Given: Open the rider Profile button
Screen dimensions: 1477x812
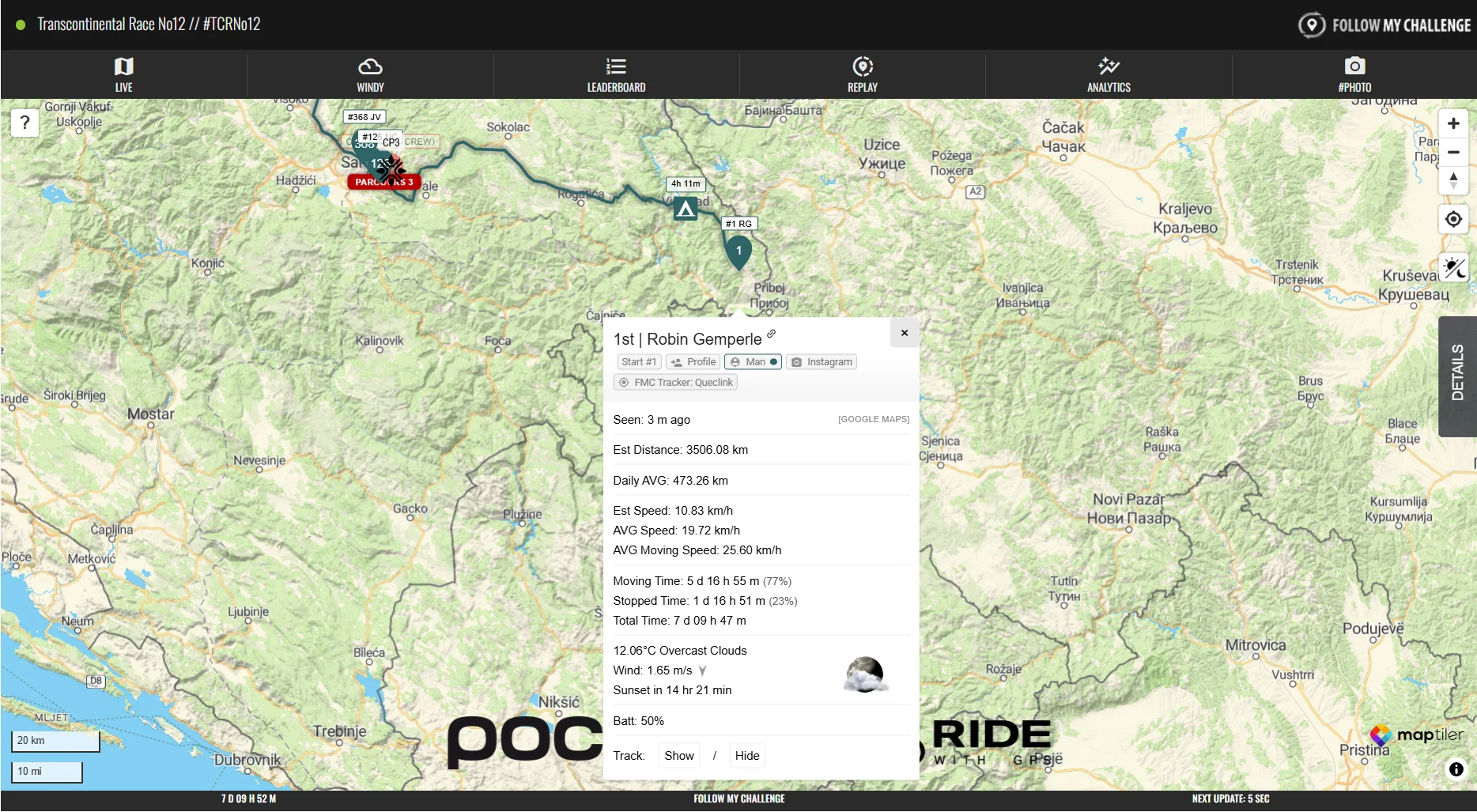Looking at the screenshot, I should [x=693, y=362].
